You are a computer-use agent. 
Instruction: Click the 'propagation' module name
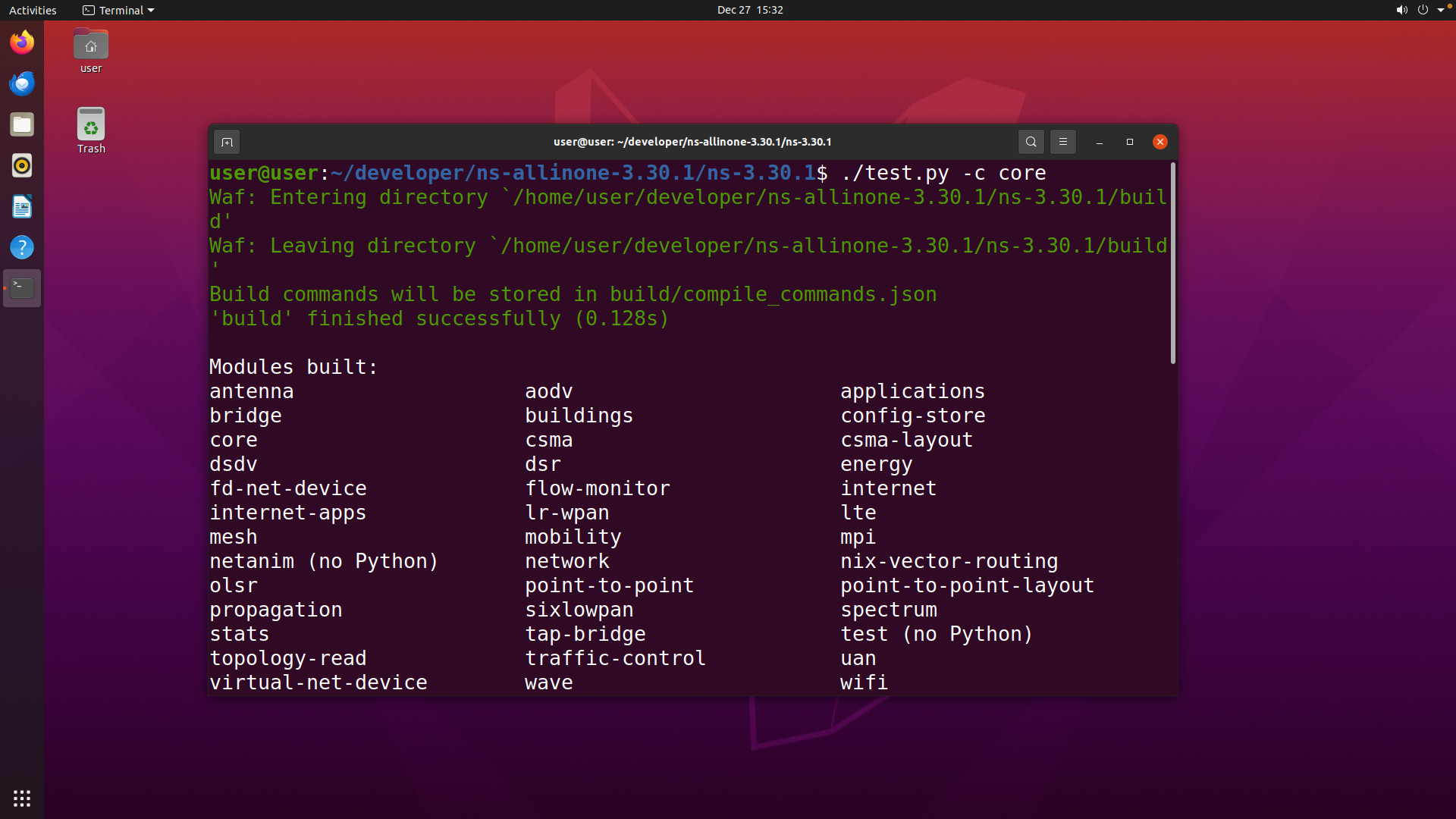pos(276,610)
